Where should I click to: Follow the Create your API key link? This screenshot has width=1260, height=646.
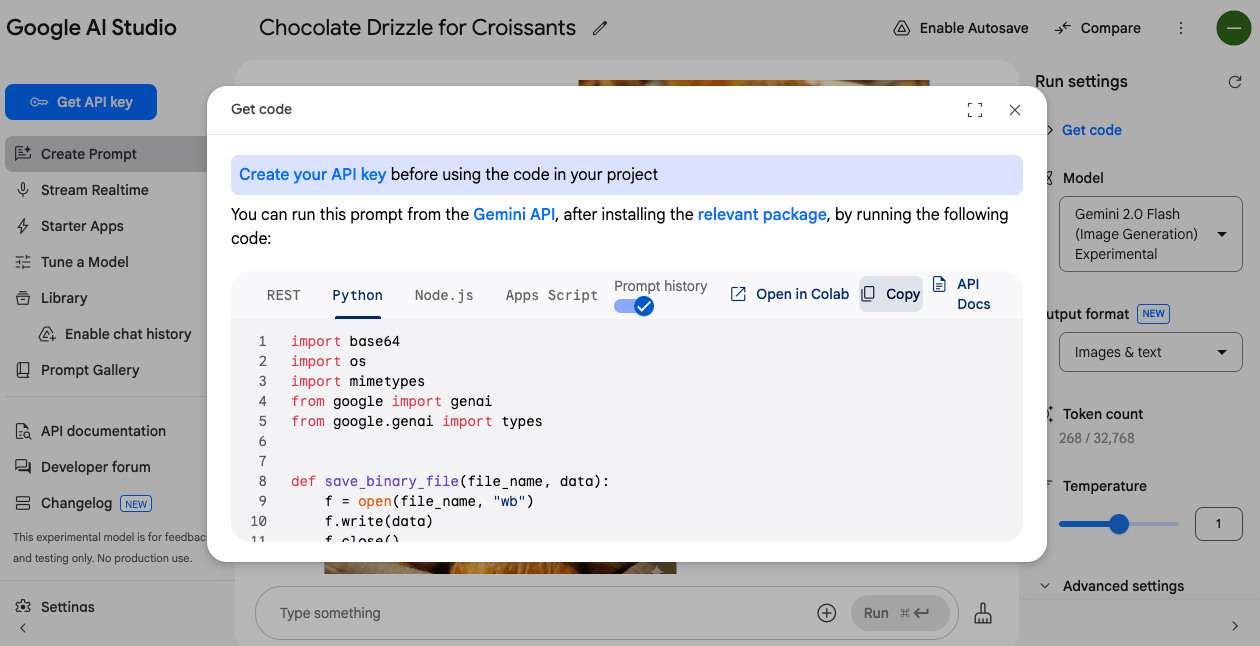click(x=312, y=174)
